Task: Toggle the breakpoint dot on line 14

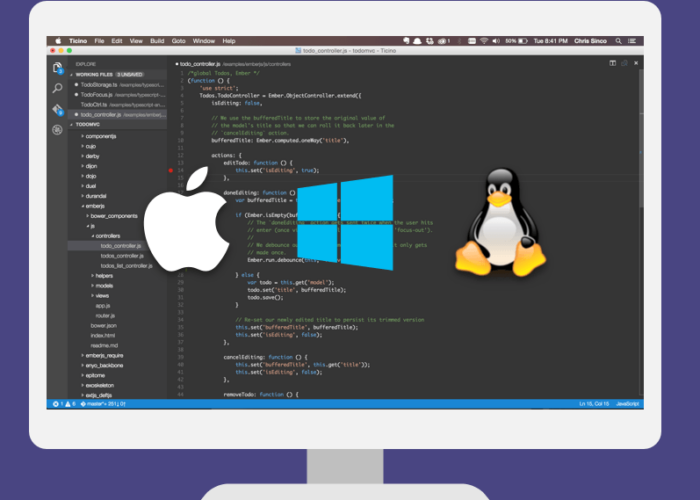Action: [x=171, y=171]
